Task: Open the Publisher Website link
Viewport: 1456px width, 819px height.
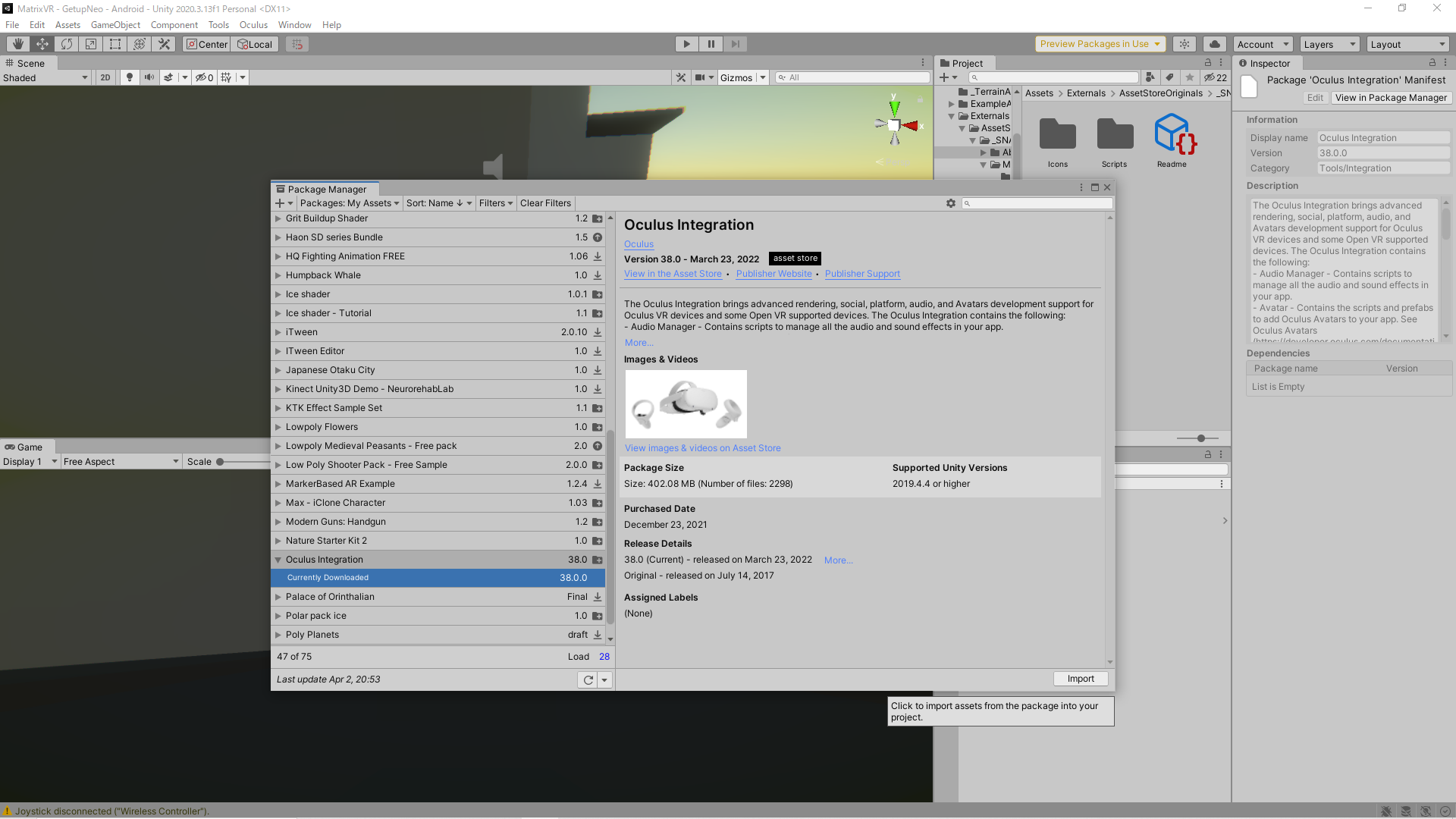Action: click(773, 274)
